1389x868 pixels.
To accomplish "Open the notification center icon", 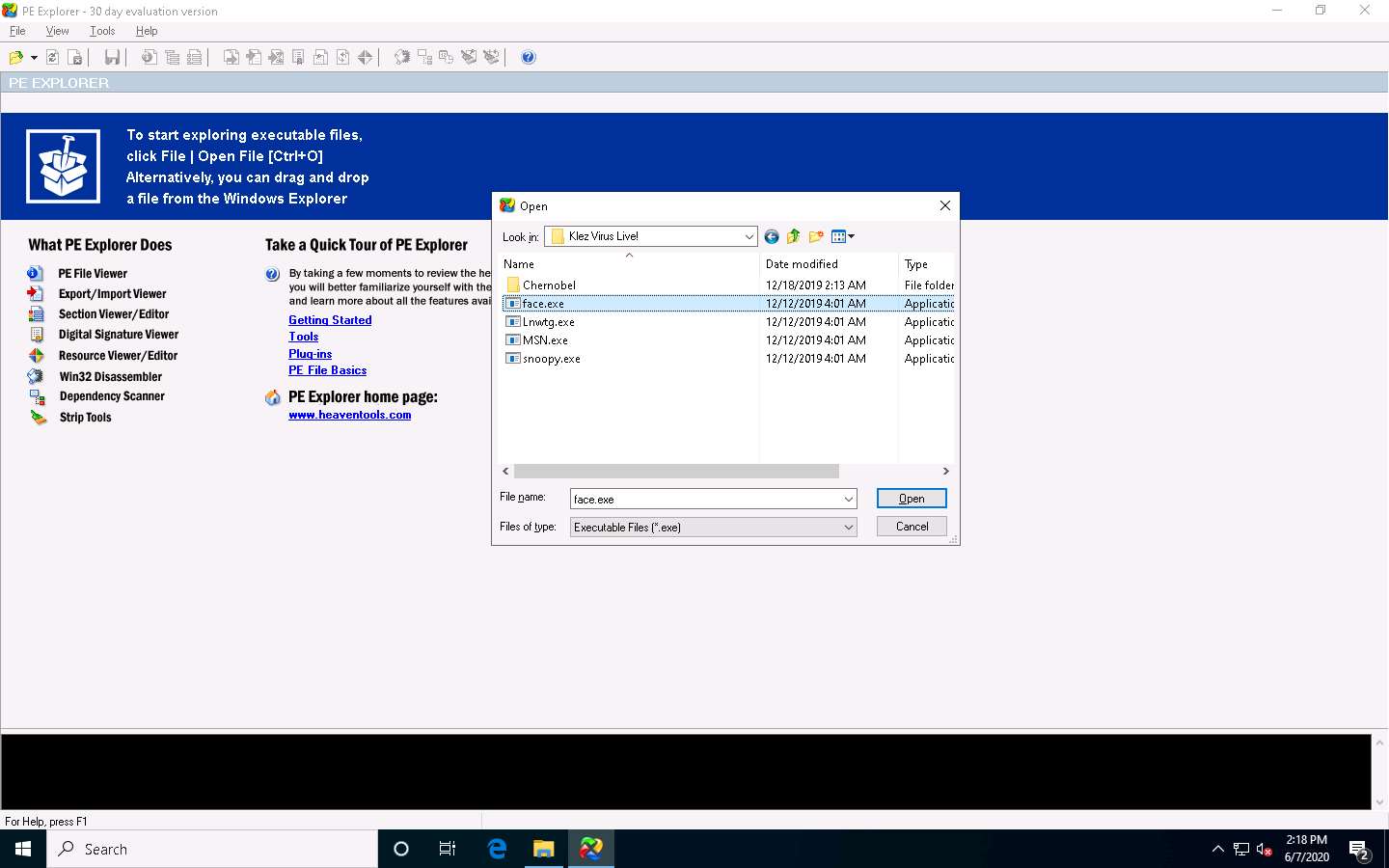I will click(1360, 851).
